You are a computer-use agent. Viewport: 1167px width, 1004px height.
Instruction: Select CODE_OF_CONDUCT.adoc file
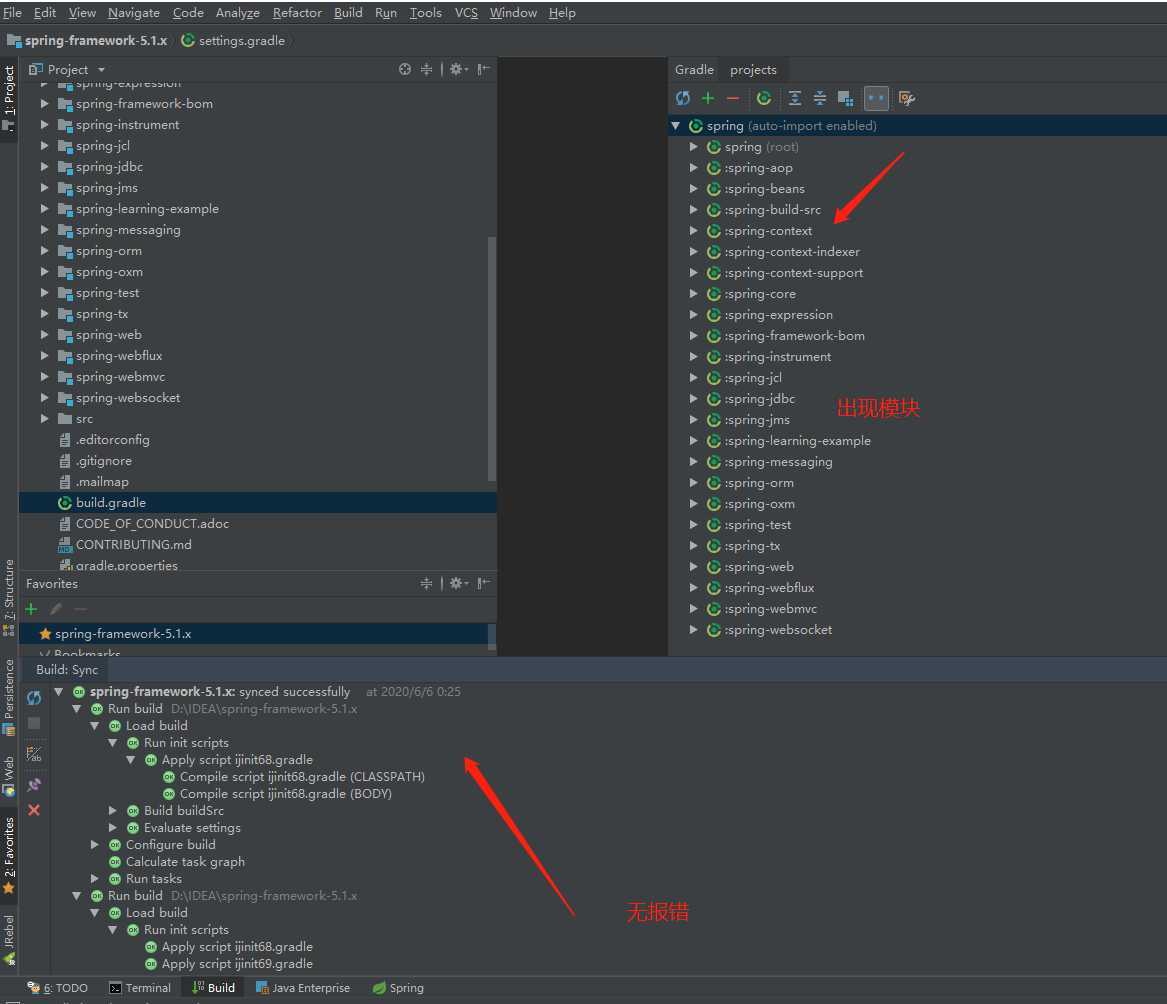click(x=152, y=524)
